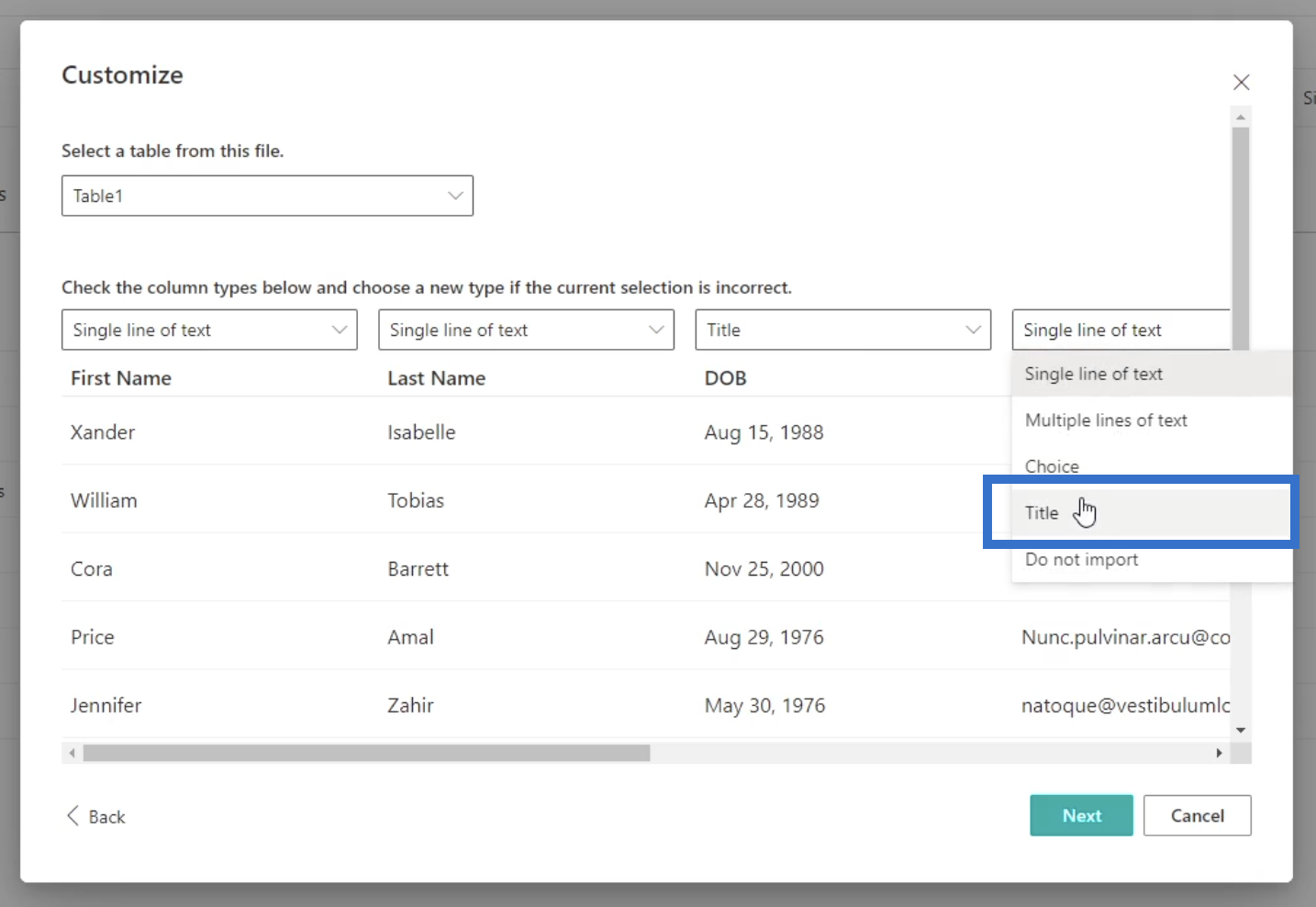The image size is (1316, 907).
Task: Close the Customize dialog with X
Action: [1241, 83]
